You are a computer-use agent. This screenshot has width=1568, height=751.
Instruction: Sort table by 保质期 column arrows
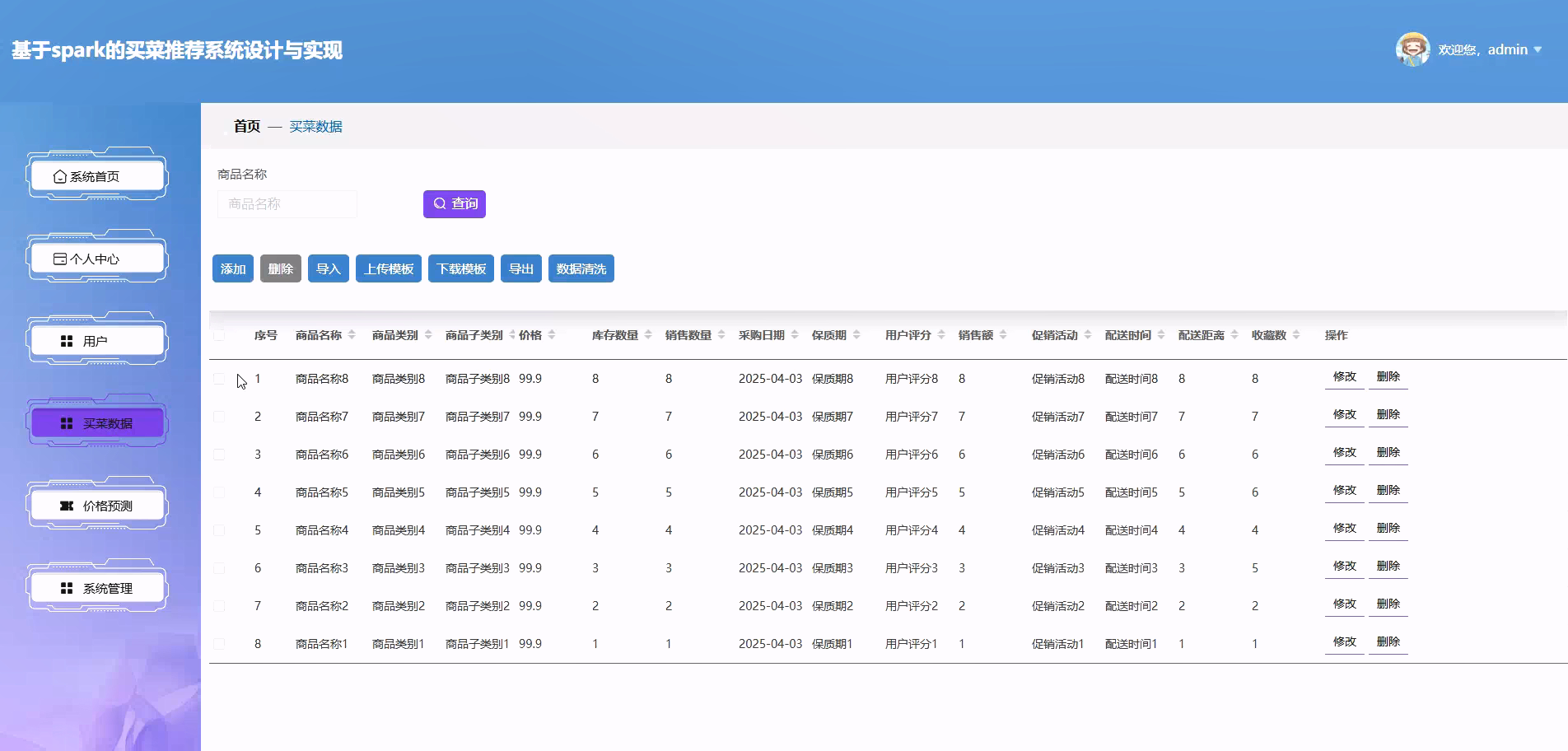856,335
